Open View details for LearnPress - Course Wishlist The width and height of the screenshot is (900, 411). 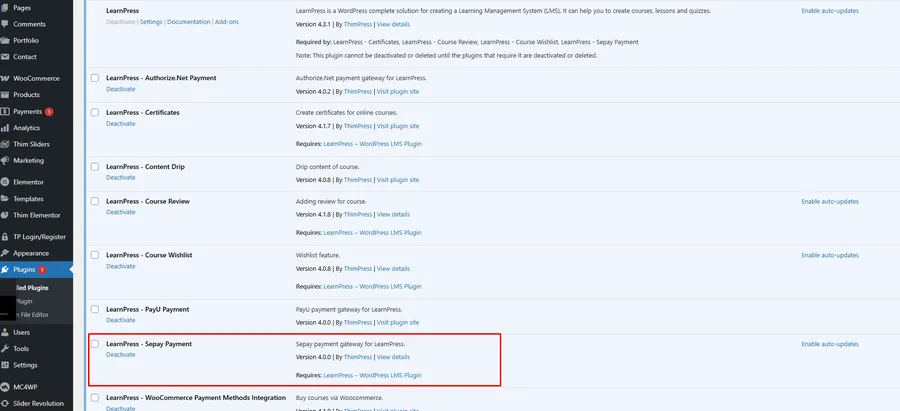pyautogui.click(x=393, y=268)
